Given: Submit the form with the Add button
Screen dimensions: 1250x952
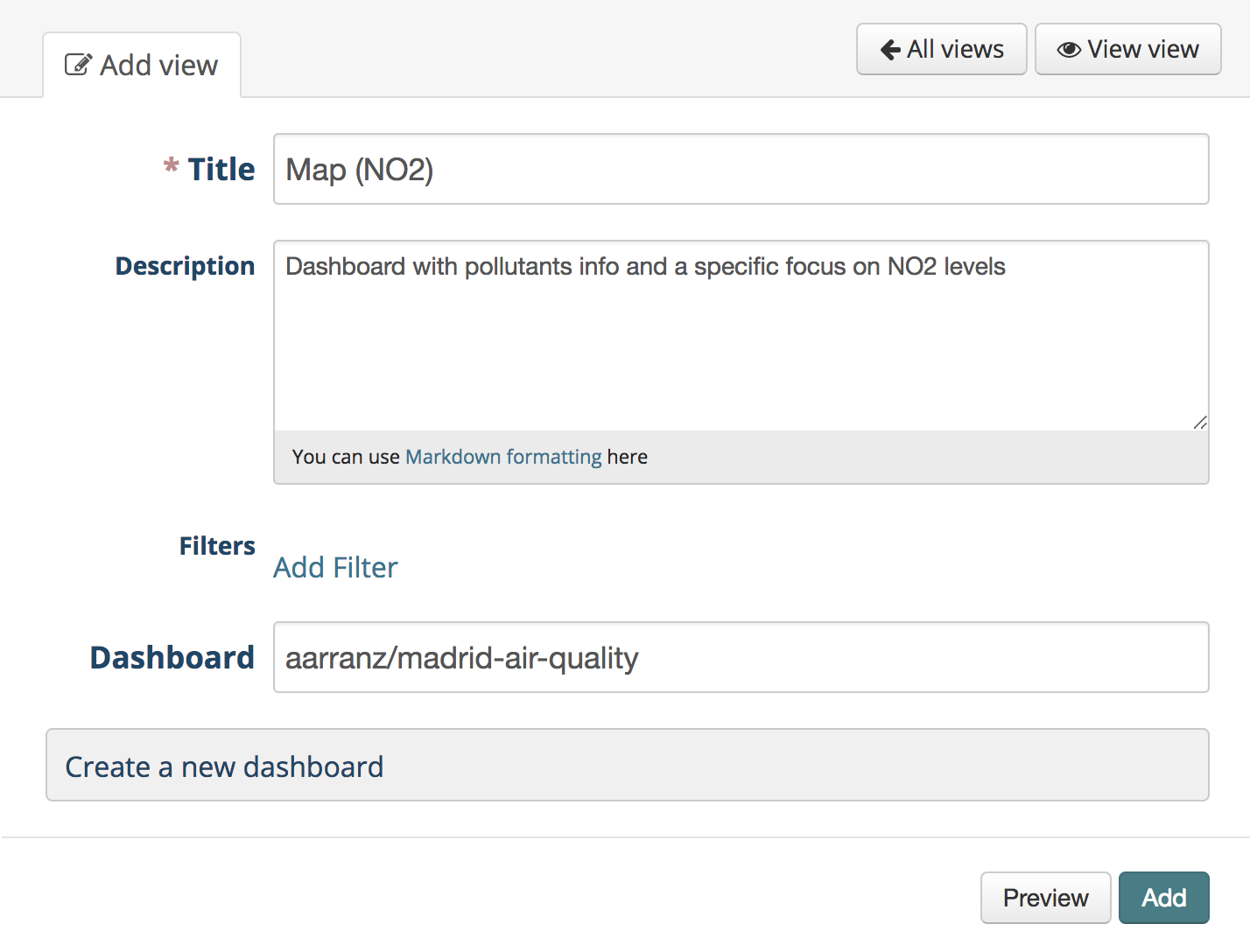Looking at the screenshot, I should tap(1163, 898).
